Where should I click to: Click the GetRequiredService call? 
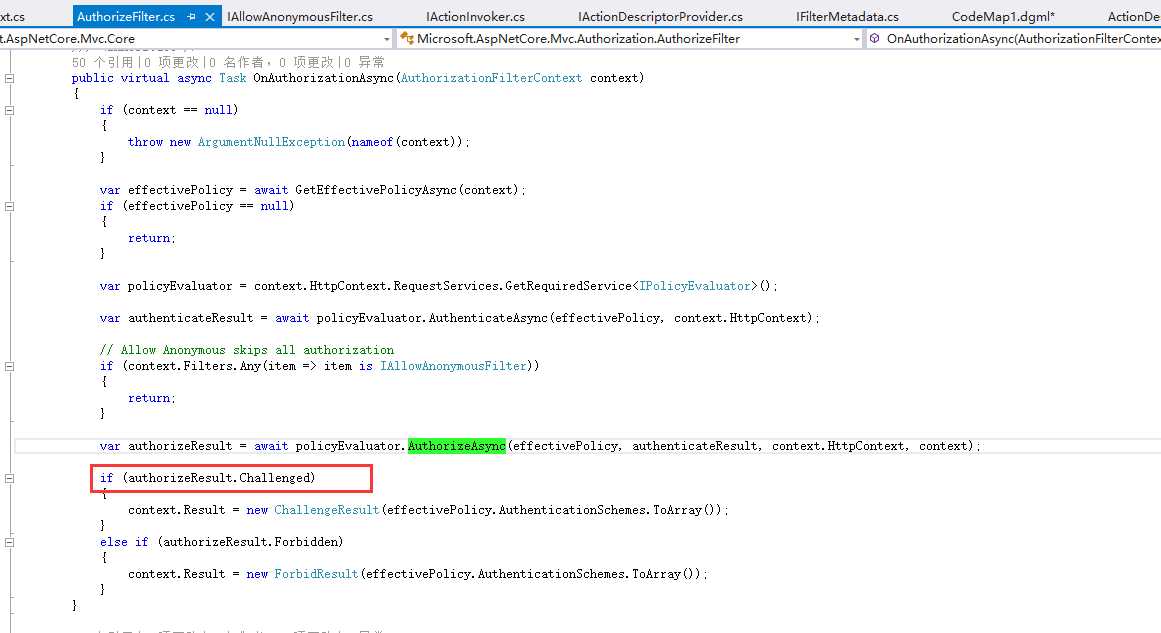(x=568, y=286)
